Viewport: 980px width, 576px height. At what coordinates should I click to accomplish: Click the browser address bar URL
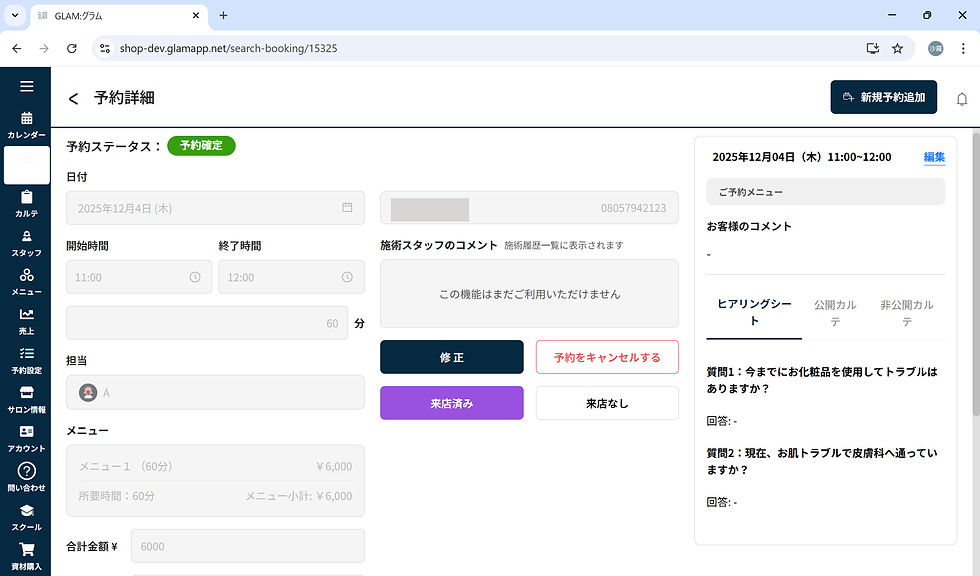tap(228, 48)
